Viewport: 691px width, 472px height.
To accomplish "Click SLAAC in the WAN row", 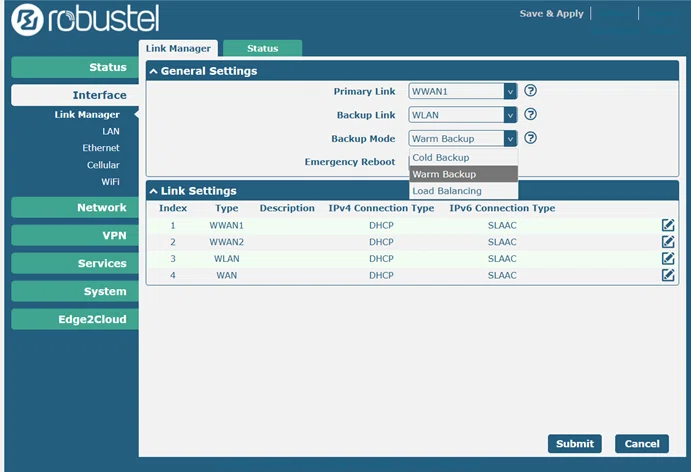I will pos(502,275).
